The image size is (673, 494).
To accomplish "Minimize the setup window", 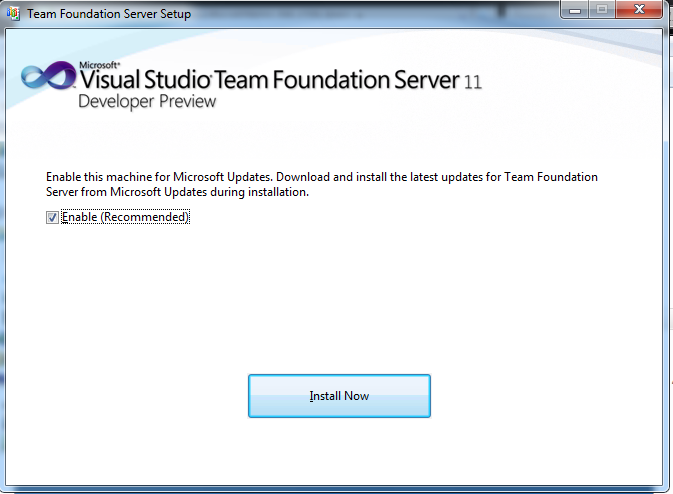I will click(x=574, y=12).
